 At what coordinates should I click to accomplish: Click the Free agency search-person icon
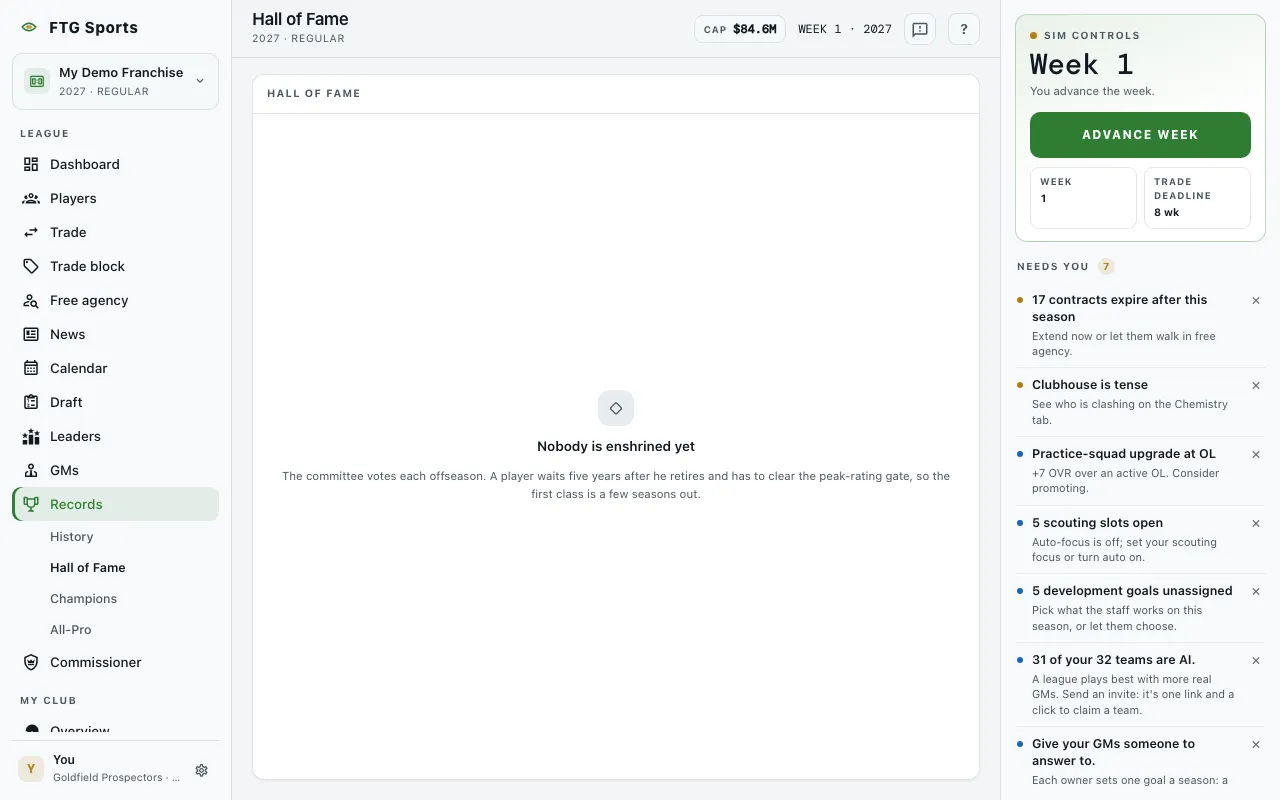click(31, 300)
